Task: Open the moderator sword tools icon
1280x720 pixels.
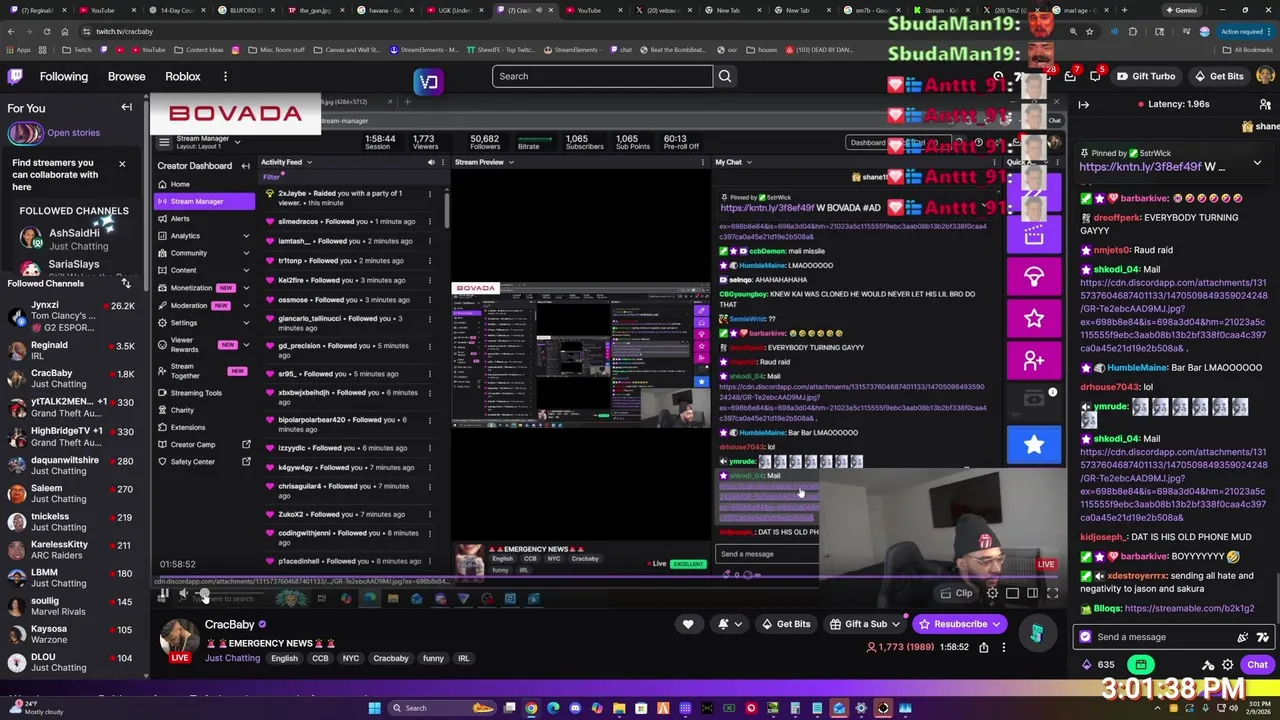Action: (x=1208, y=665)
